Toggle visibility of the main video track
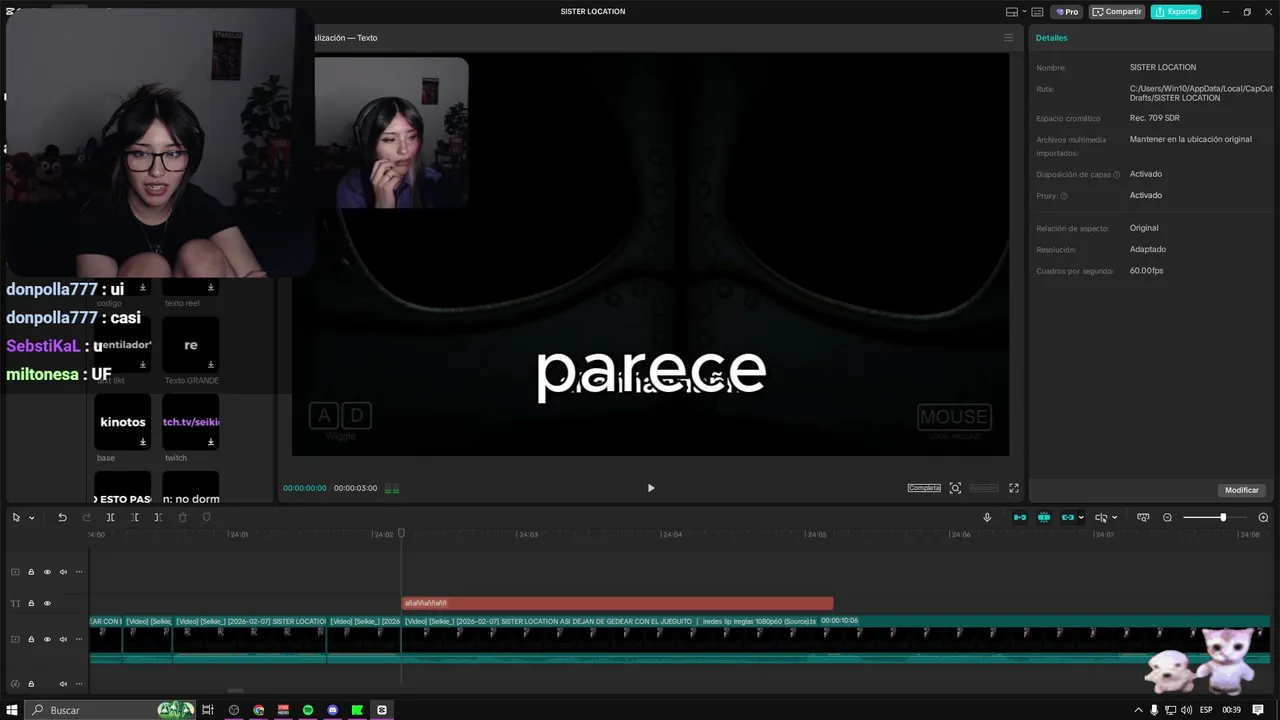1280x720 pixels. [x=47, y=639]
